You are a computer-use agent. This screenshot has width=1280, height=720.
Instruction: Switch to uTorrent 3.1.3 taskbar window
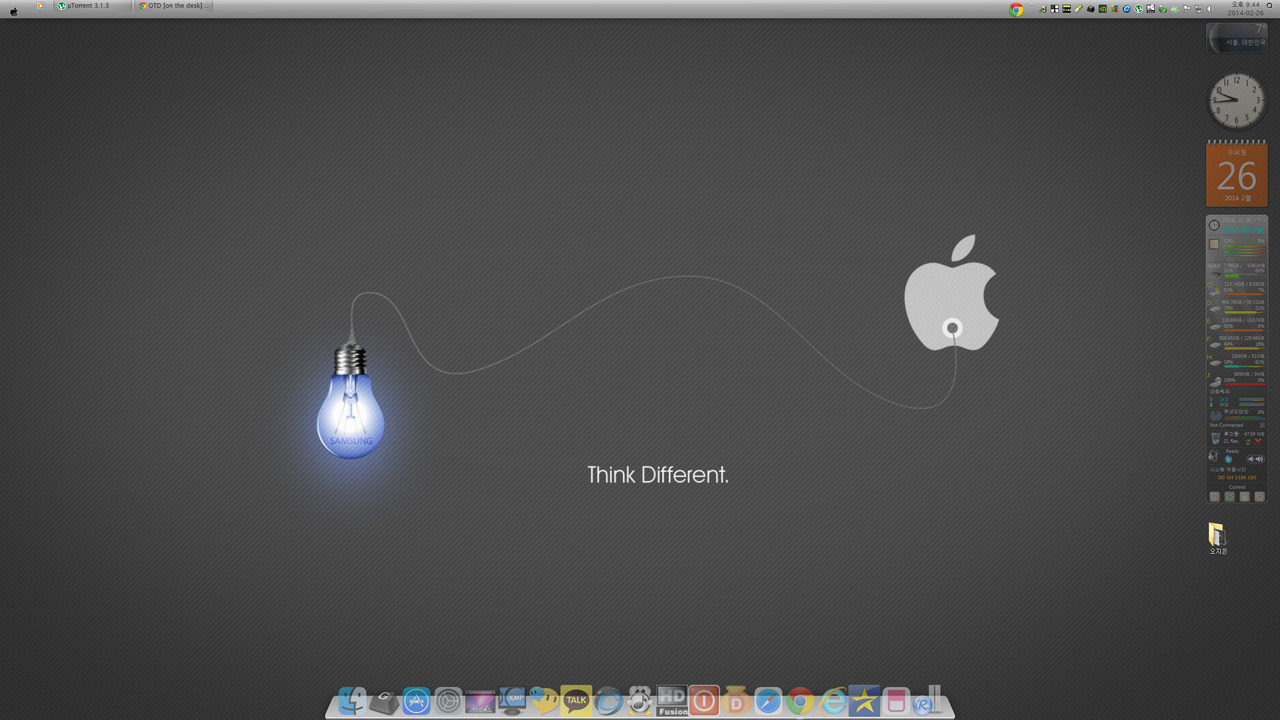(94, 6)
